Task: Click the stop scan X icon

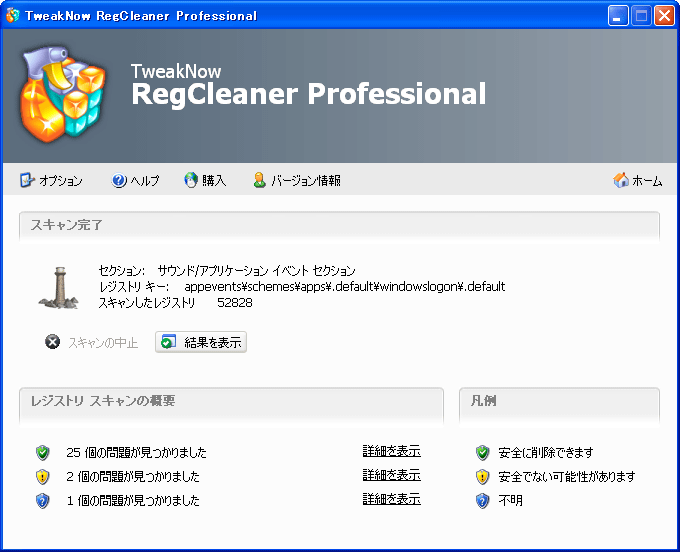Action: pos(52,342)
